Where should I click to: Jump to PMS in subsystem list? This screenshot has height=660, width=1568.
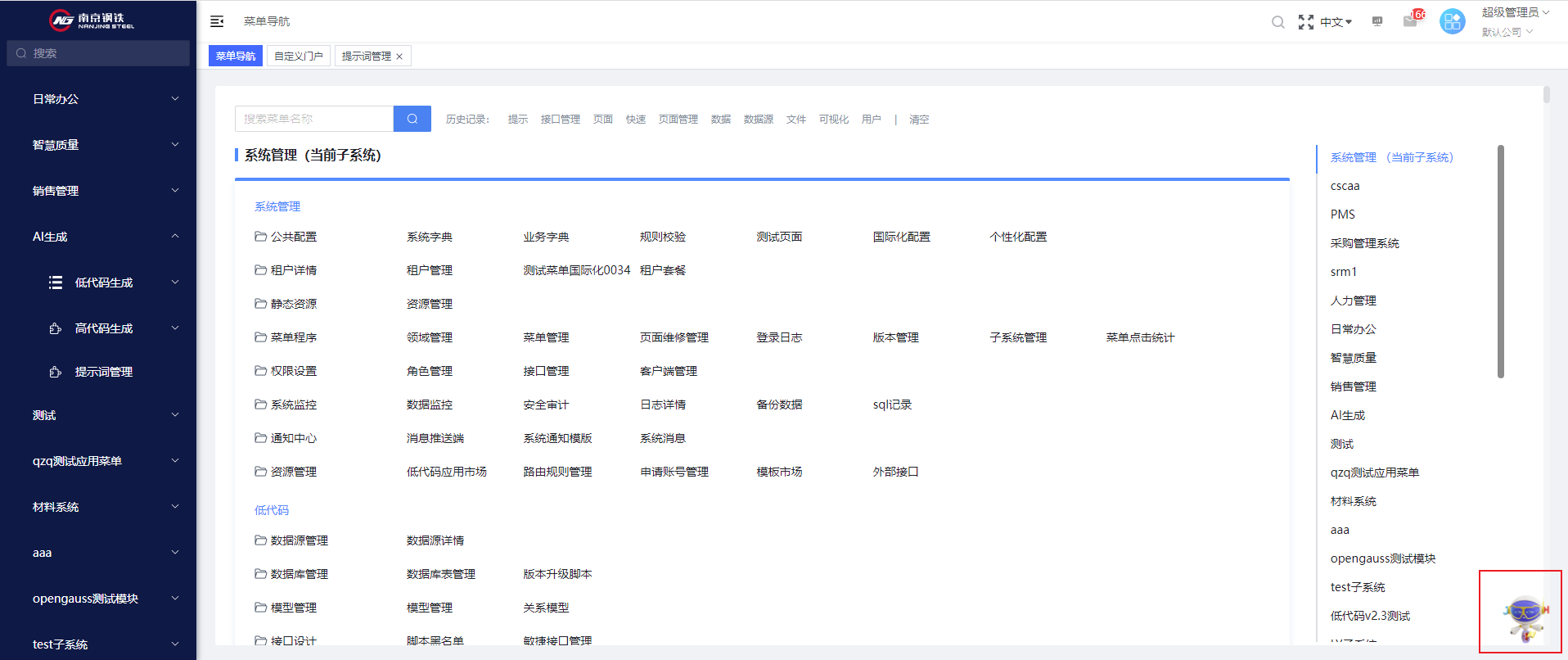click(x=1343, y=215)
